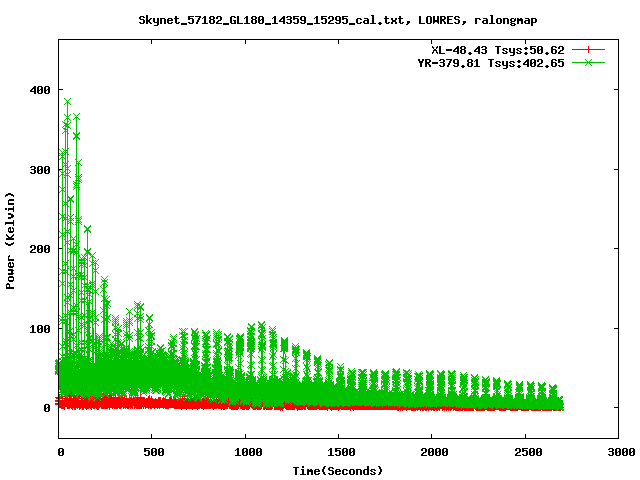640x480 pixels.
Task: Click the x-axis tick label 2000
Action: click(x=434, y=452)
